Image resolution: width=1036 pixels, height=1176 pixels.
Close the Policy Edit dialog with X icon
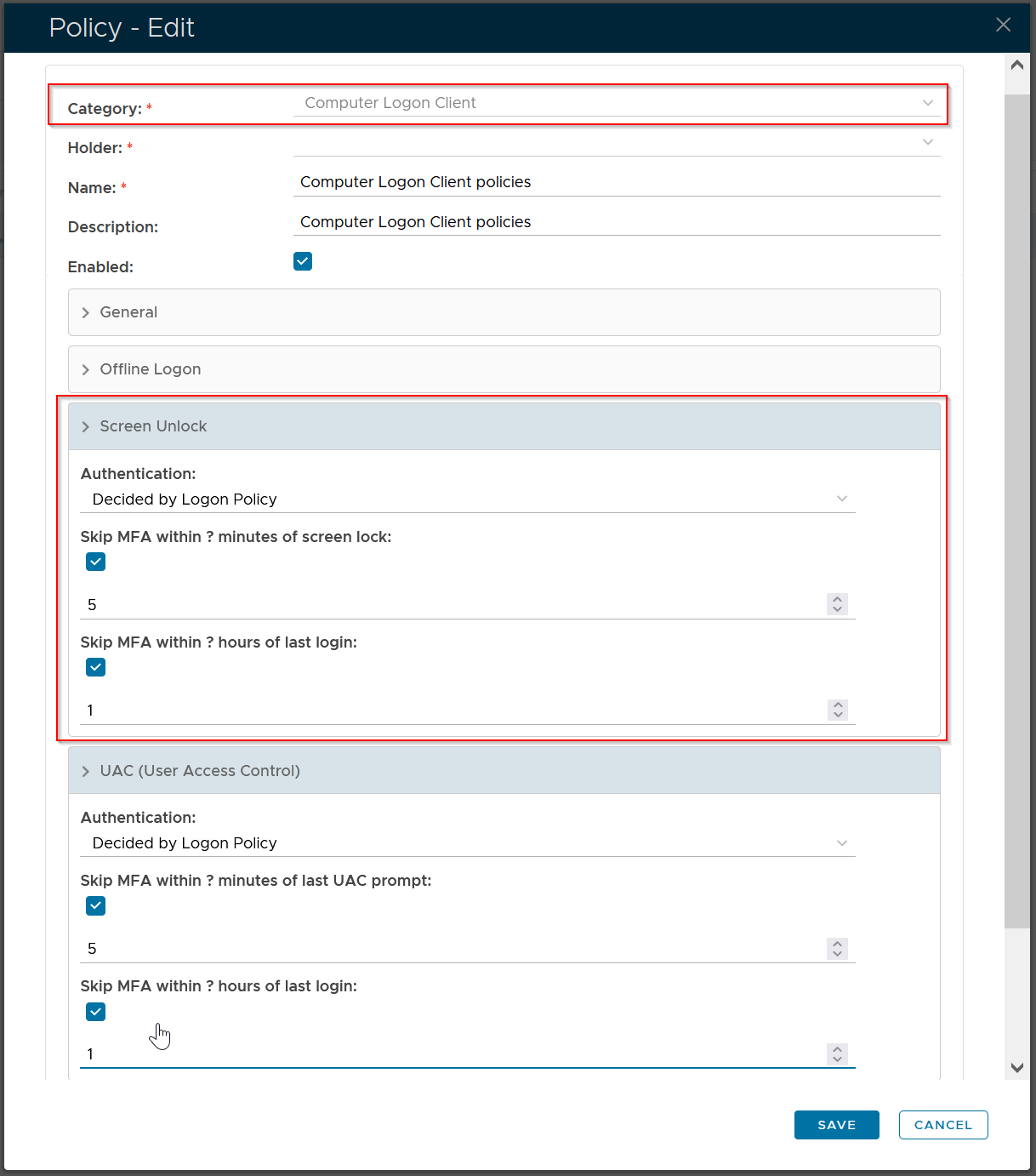click(1003, 25)
